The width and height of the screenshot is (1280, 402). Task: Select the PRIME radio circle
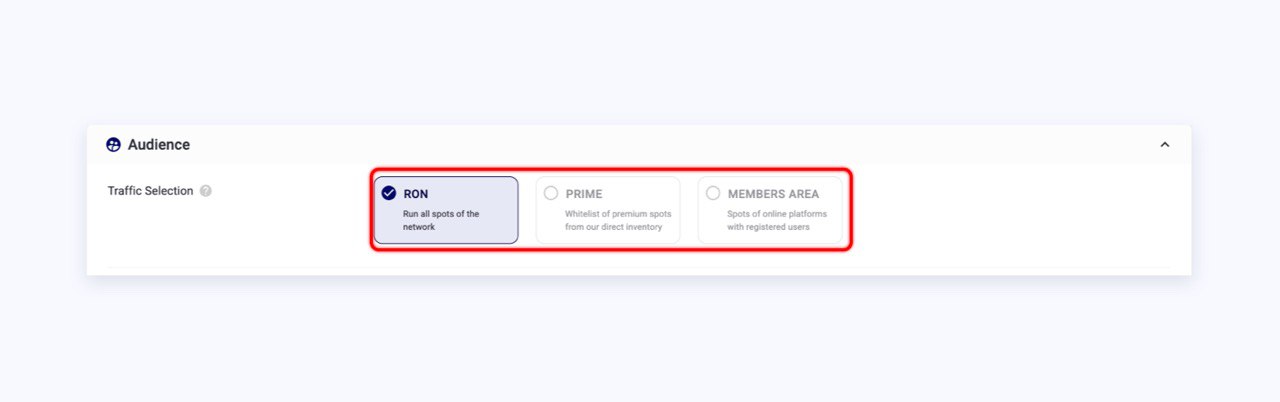click(551, 193)
